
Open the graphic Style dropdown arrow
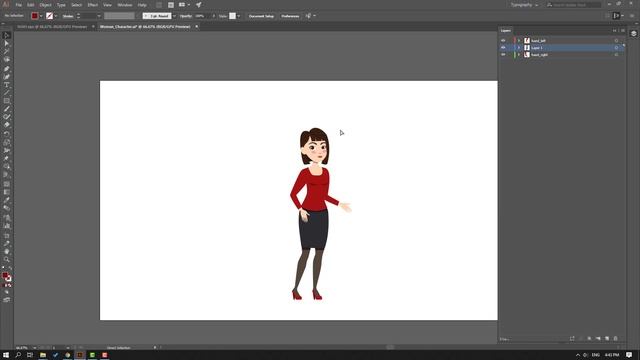click(239, 16)
